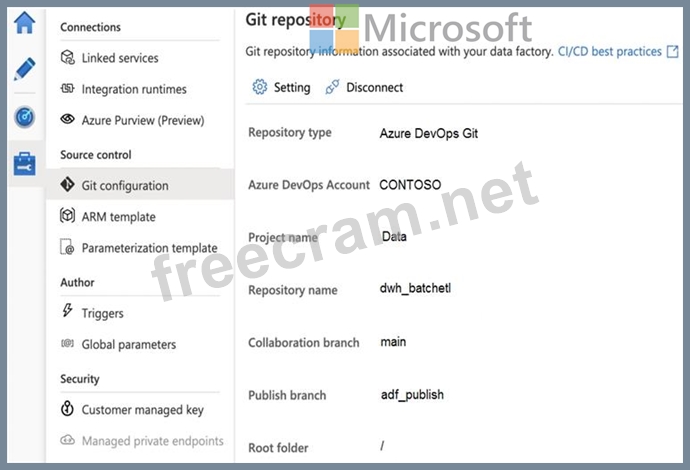The height and width of the screenshot is (470, 690).
Task: Click the Setting gear icon
Action: click(260, 87)
